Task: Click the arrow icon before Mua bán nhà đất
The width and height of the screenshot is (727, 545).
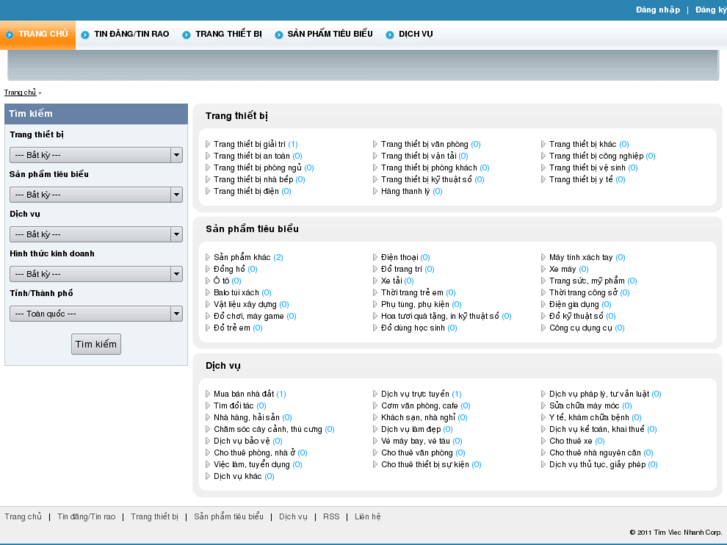Action: (208, 394)
